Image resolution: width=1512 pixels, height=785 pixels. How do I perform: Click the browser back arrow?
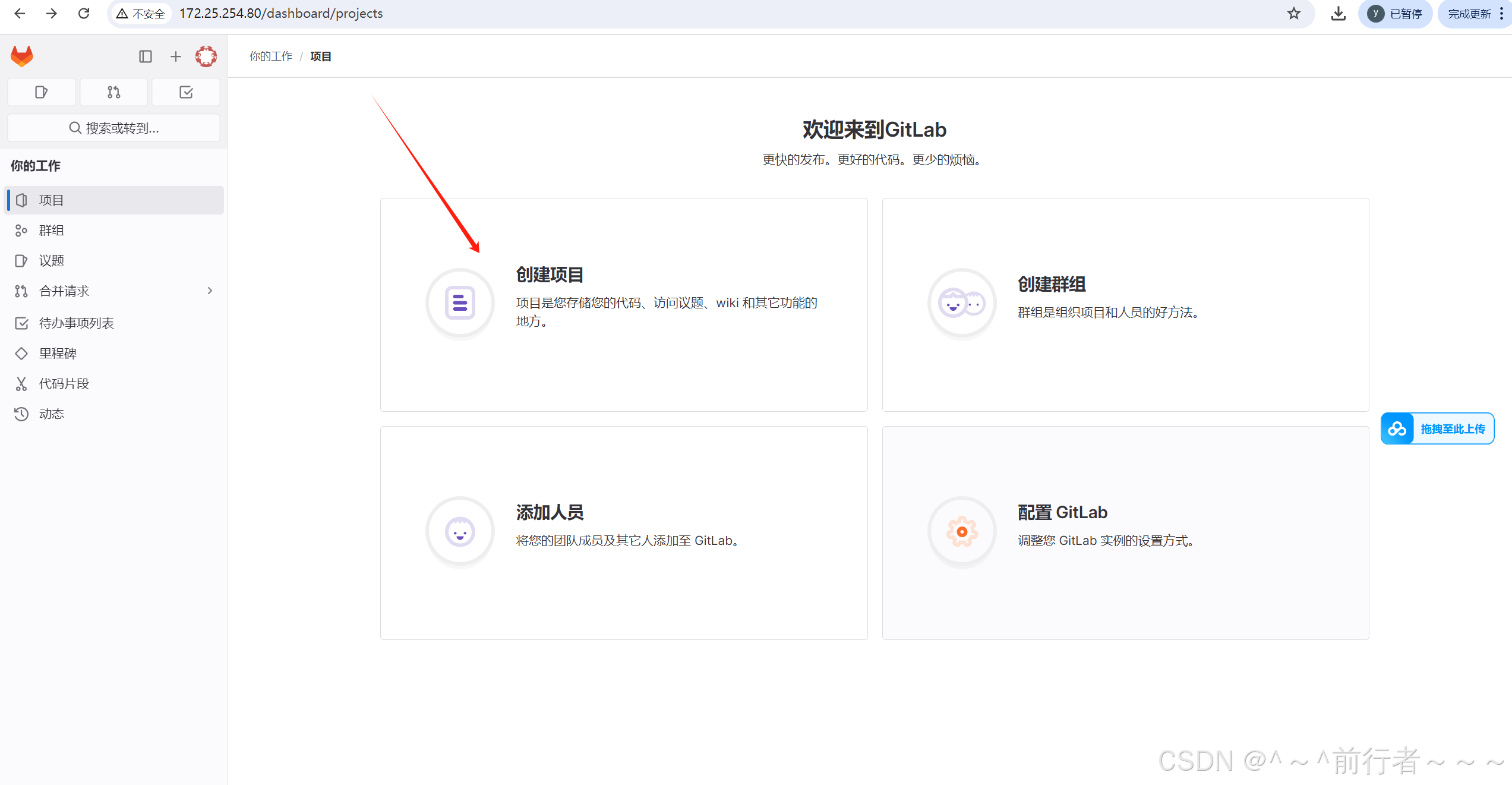coord(20,13)
